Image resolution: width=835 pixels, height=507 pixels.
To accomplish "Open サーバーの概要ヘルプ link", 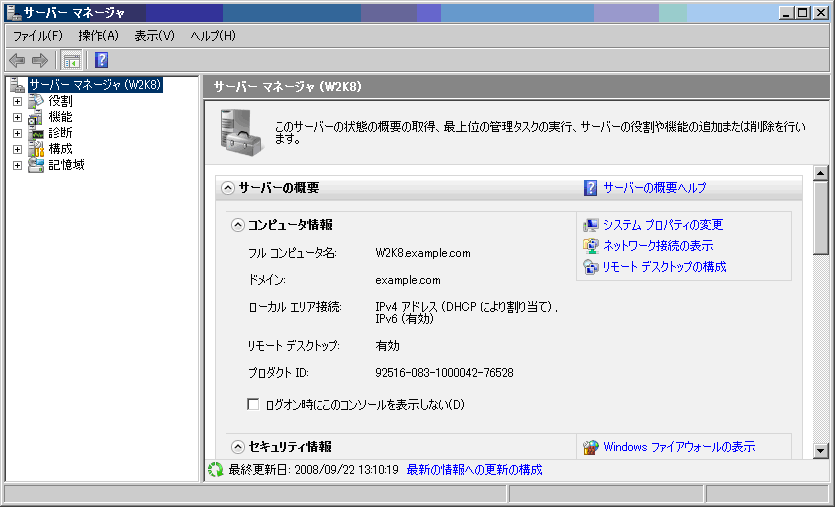I will pos(654,188).
